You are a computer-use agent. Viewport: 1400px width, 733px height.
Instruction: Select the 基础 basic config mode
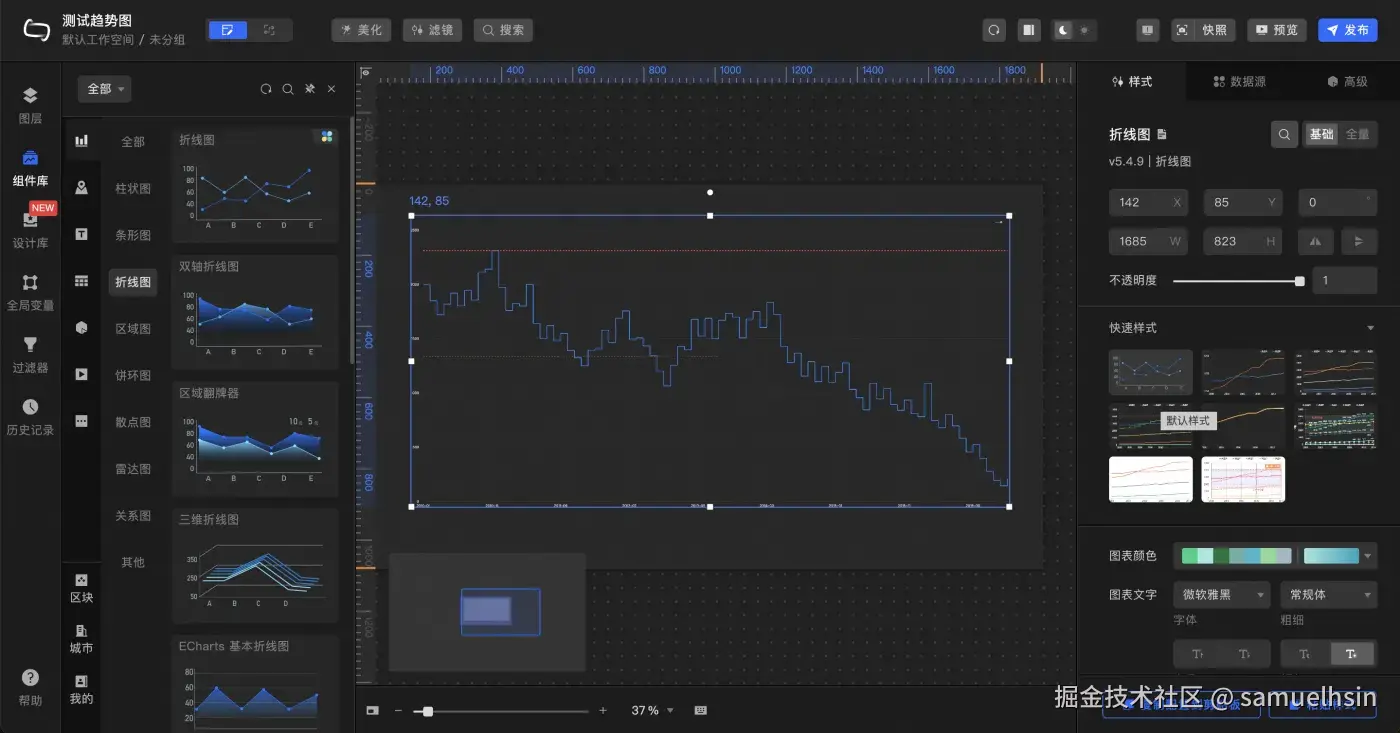[1321, 134]
